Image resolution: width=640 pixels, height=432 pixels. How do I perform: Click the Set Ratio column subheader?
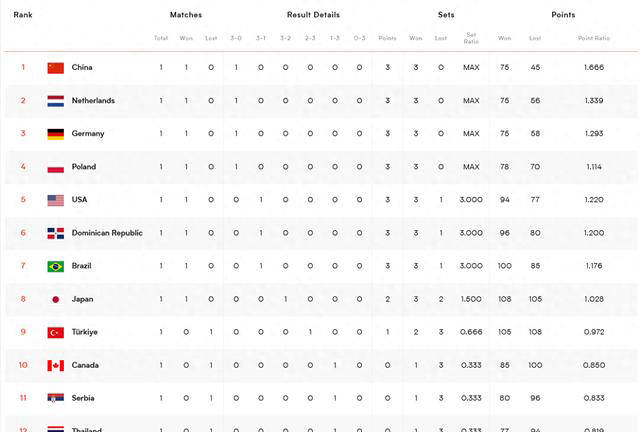(x=471, y=38)
